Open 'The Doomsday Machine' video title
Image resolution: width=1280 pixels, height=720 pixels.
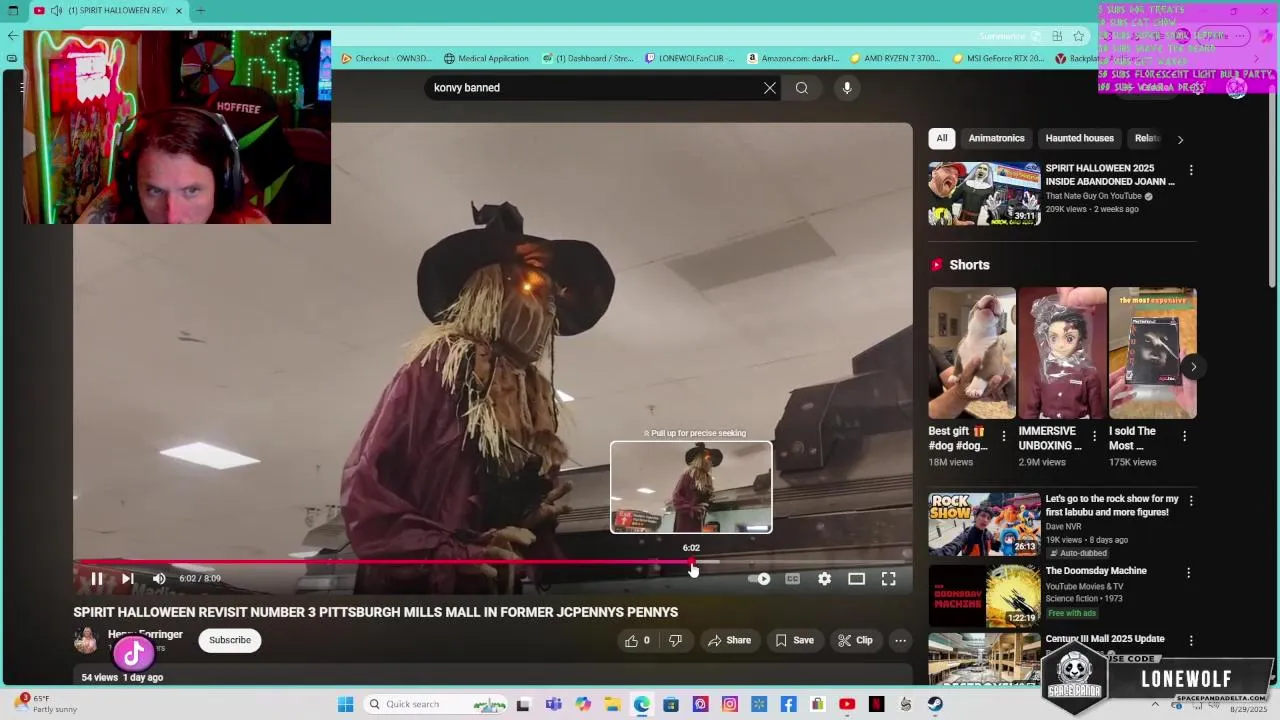click(x=1096, y=571)
